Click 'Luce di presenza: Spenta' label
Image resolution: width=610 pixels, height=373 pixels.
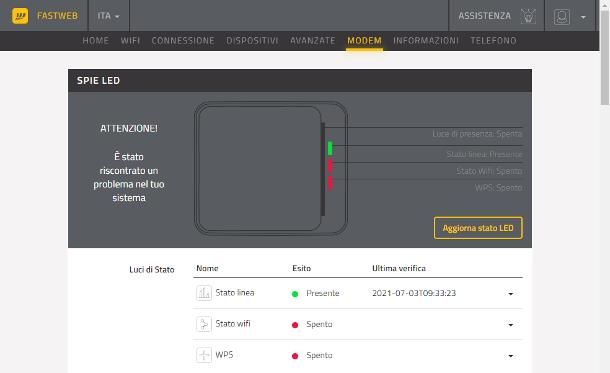click(477, 134)
